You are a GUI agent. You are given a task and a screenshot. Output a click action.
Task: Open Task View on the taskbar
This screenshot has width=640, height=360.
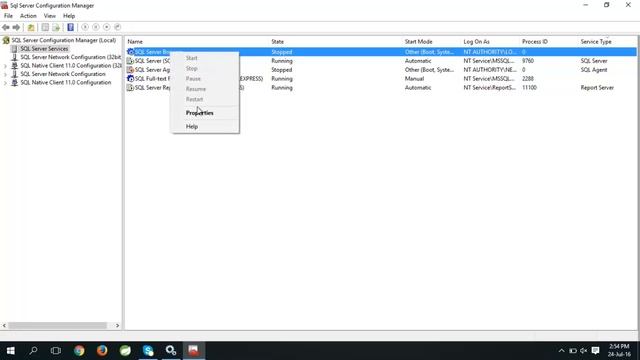point(56,351)
